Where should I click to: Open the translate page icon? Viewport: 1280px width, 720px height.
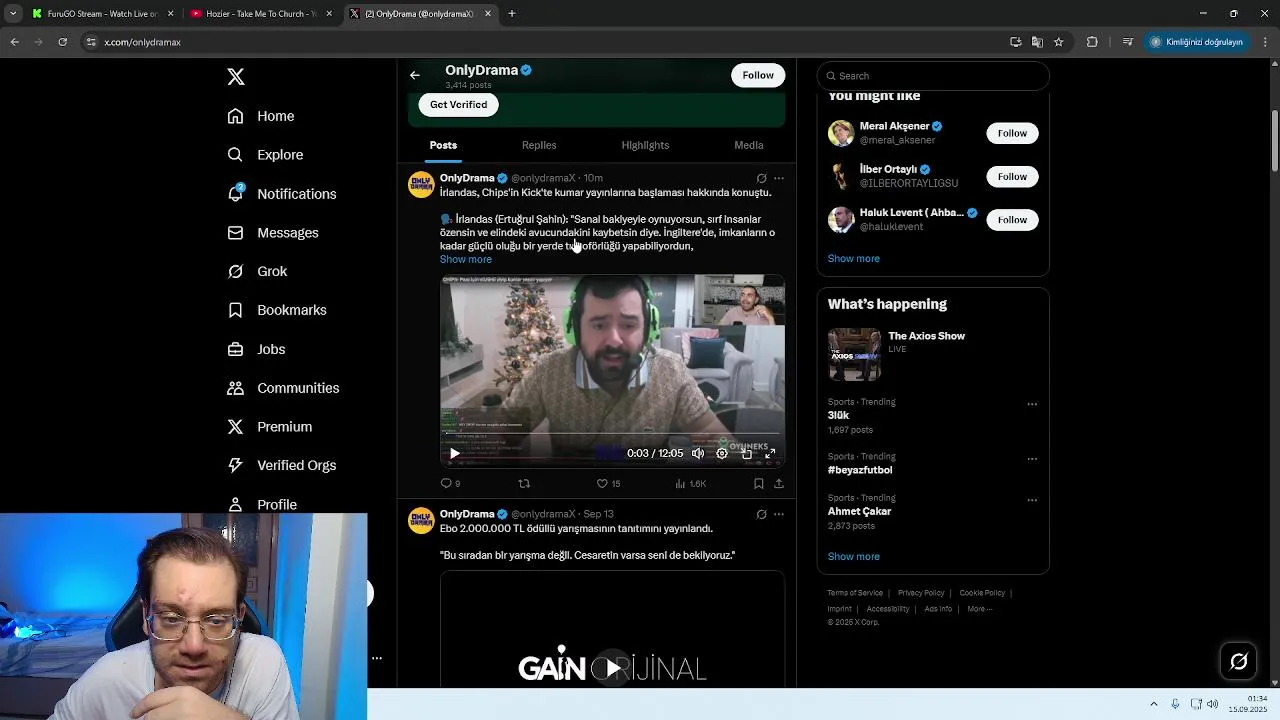click(x=1037, y=42)
